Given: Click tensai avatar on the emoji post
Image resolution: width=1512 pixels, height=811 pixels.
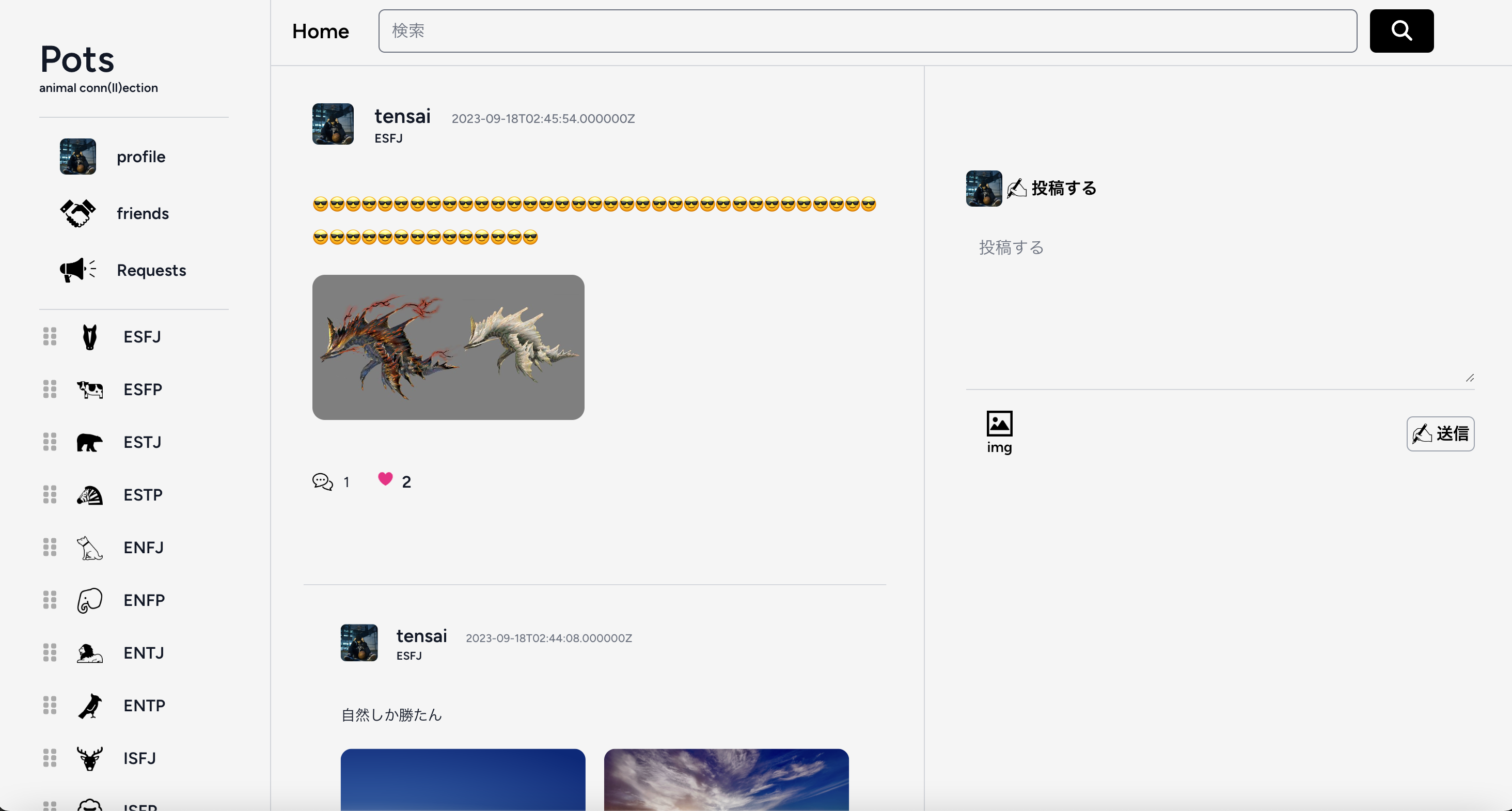Looking at the screenshot, I should coord(333,124).
